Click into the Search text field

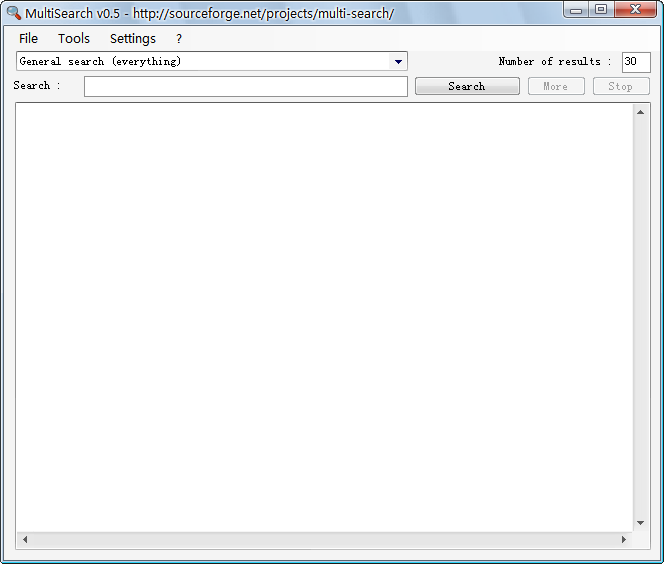pyautogui.click(x=245, y=87)
